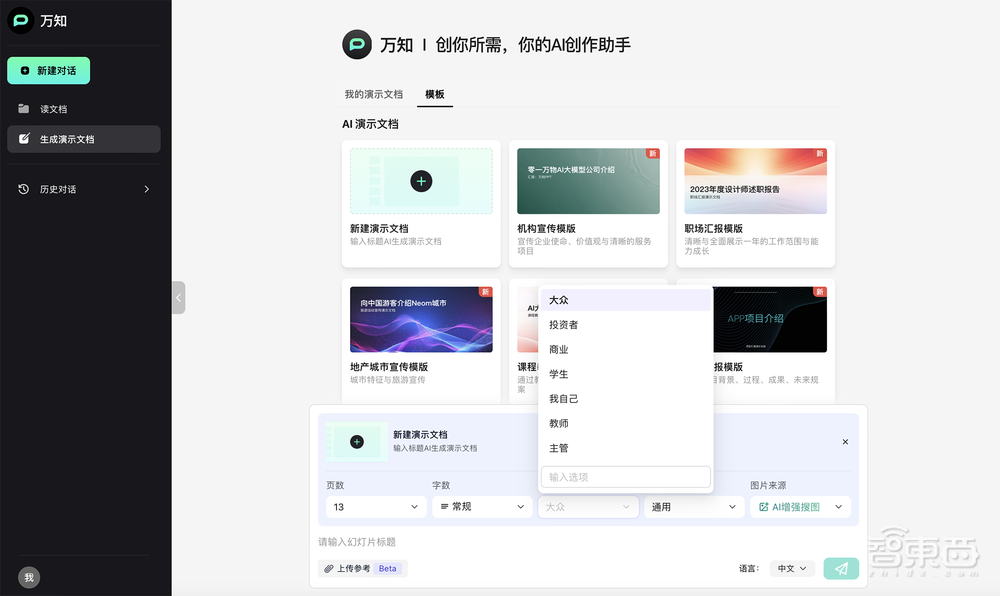This screenshot has width=1000, height=596.
Task: Click the 输入选项 input field
Action: pyautogui.click(x=625, y=477)
